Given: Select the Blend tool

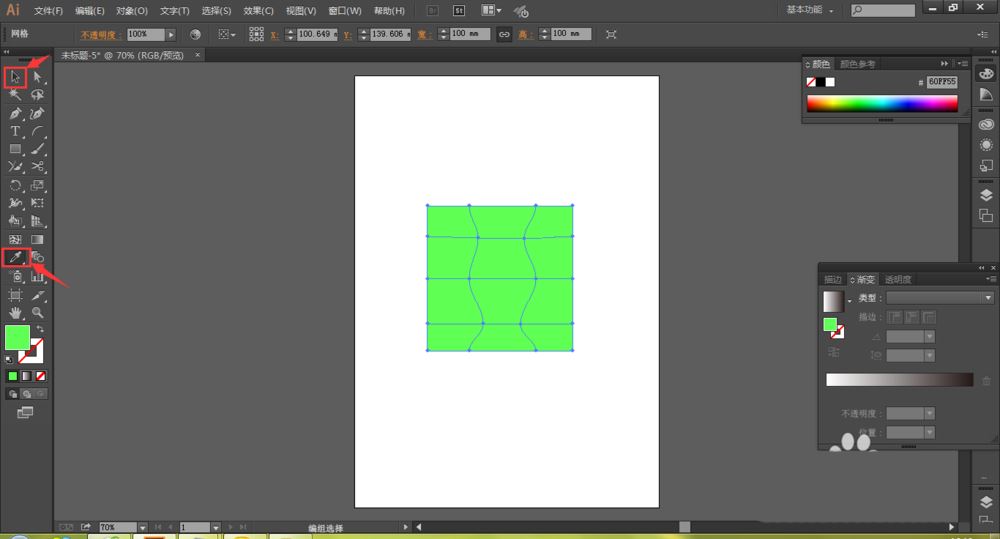Looking at the screenshot, I should click(x=37, y=258).
